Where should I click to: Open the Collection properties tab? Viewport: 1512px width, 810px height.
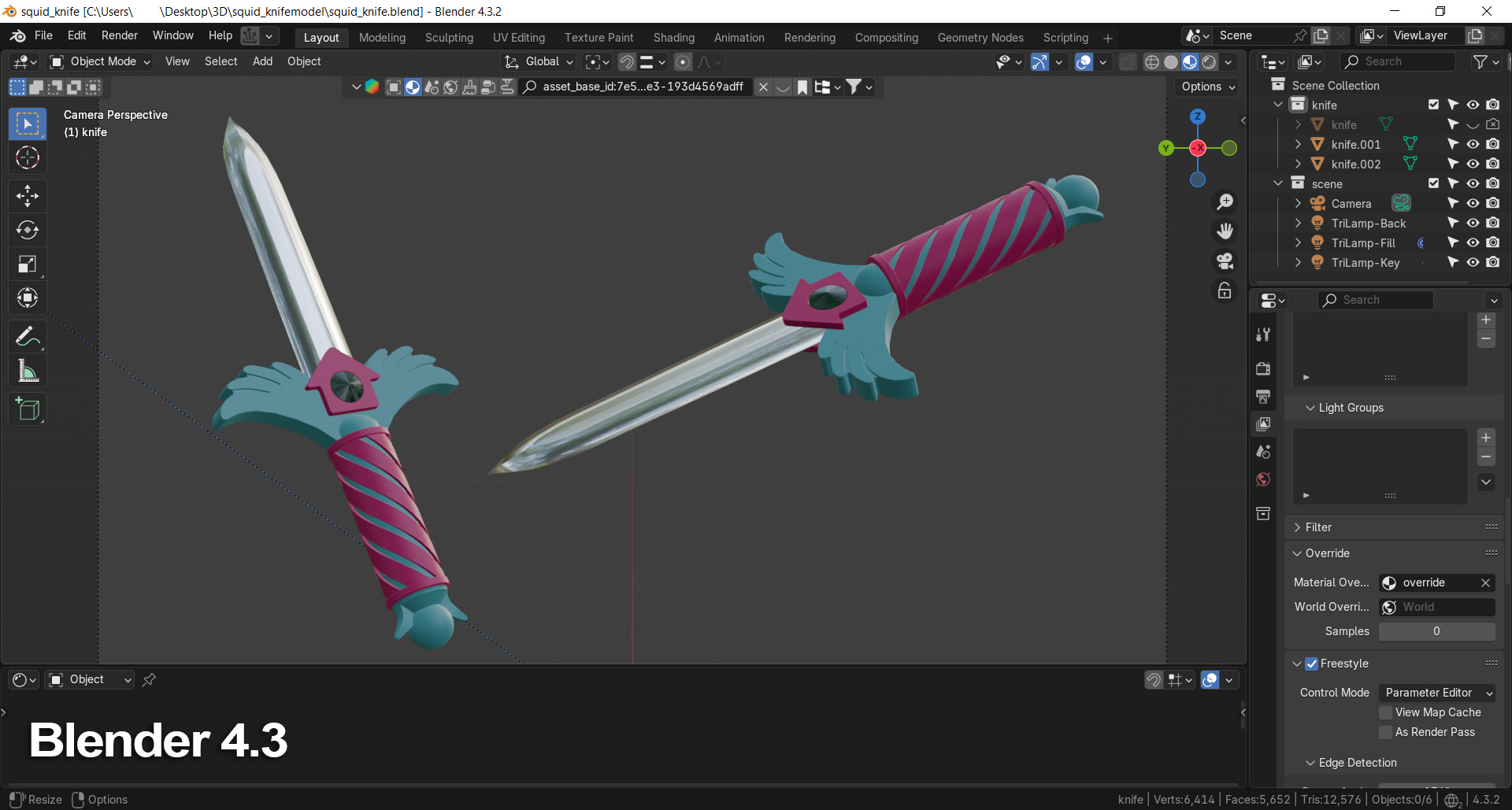pyautogui.click(x=1263, y=514)
